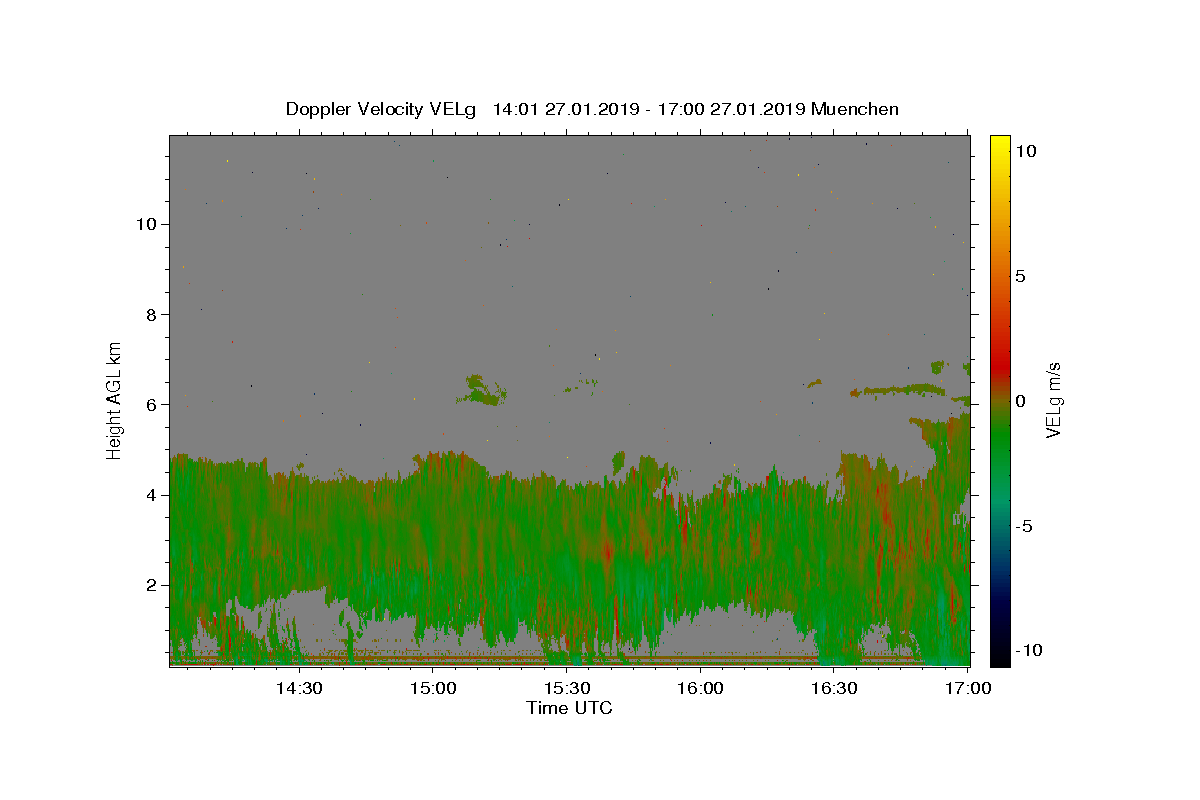Click the '14:30' time tick label
The width and height of the screenshot is (1200, 800).
[x=298, y=688]
